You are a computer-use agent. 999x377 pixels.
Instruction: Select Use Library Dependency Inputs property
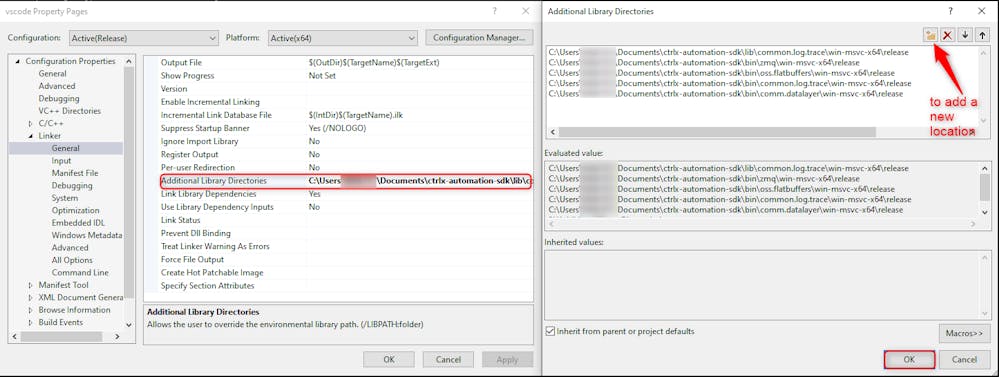pyautogui.click(x=345, y=207)
